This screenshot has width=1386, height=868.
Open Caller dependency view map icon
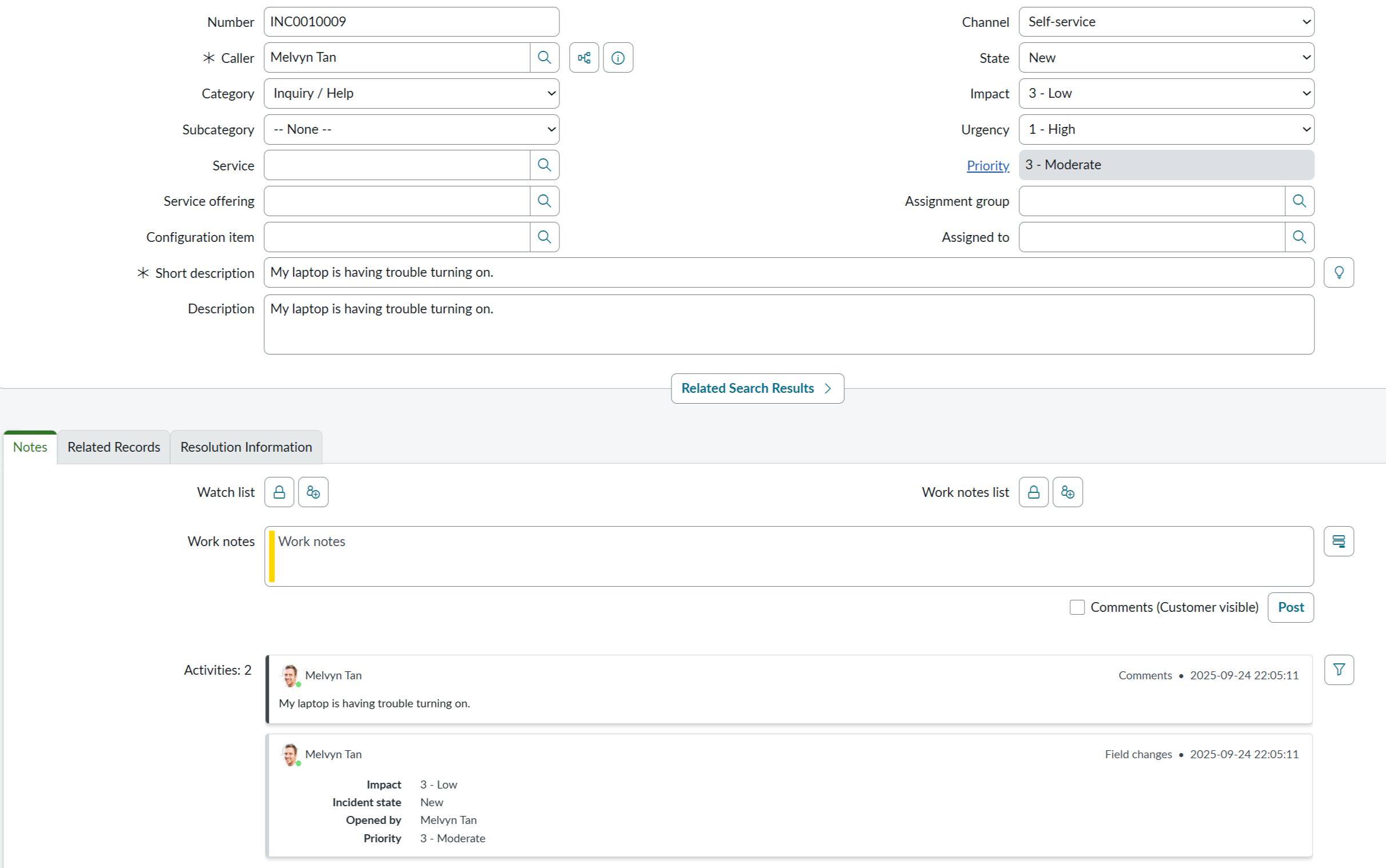(x=584, y=57)
